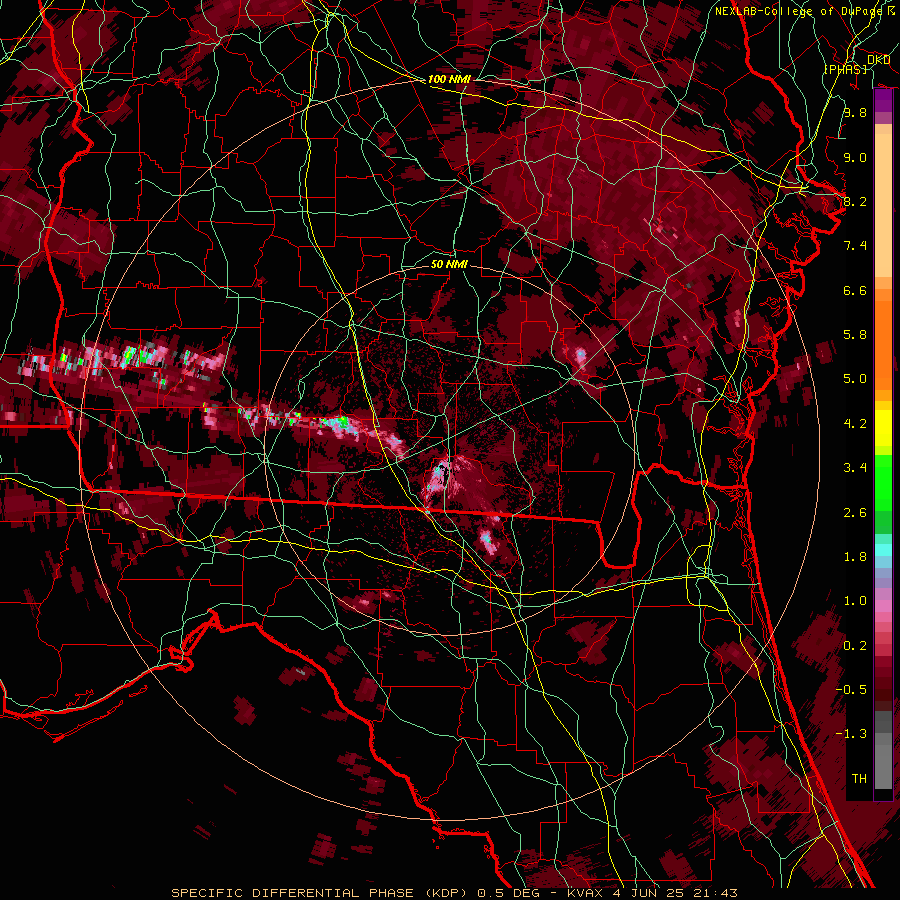Click the 6.6 legend value
The height and width of the screenshot is (900, 900).
pyautogui.click(x=855, y=290)
